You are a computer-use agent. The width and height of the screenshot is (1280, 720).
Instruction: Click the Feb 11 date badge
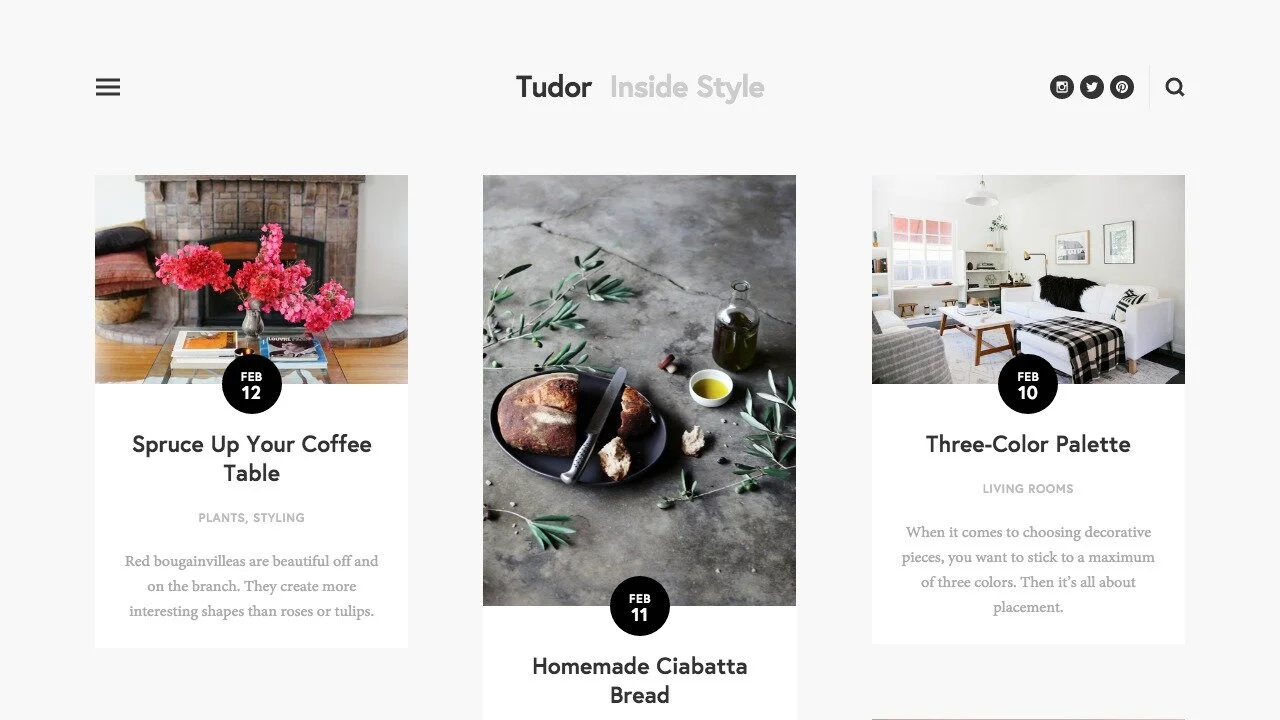click(640, 606)
